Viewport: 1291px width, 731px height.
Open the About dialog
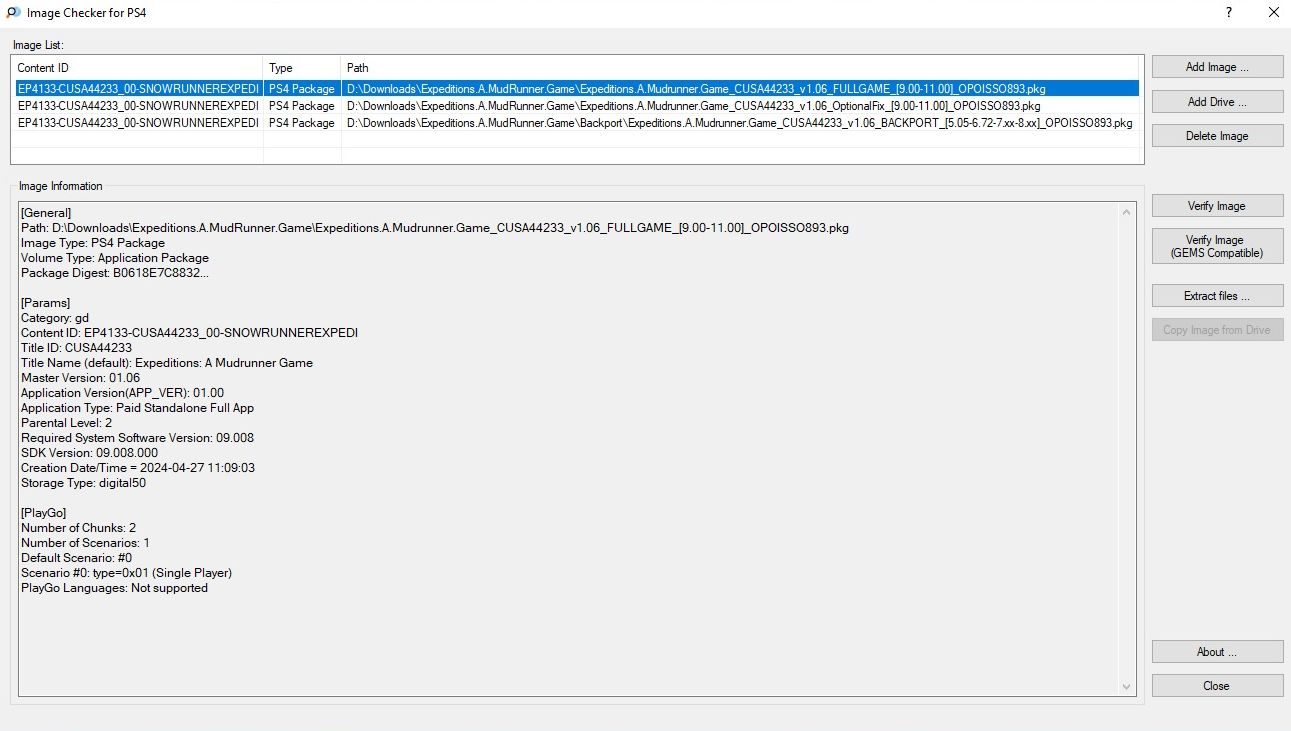pyautogui.click(x=1217, y=652)
